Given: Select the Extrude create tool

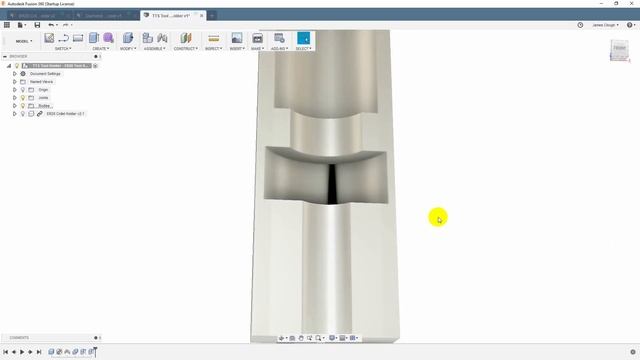Looking at the screenshot, I should [94, 38].
